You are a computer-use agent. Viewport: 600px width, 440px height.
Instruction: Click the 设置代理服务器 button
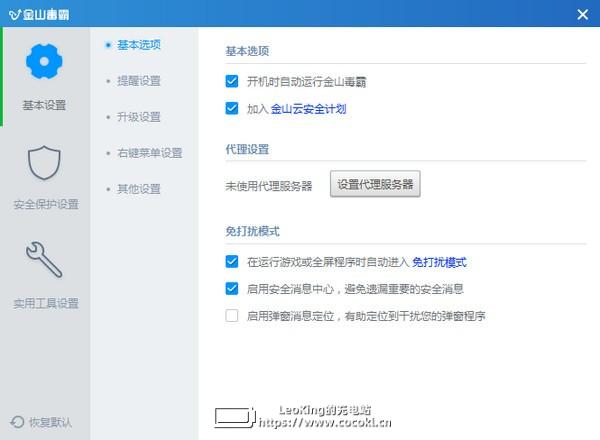point(375,184)
